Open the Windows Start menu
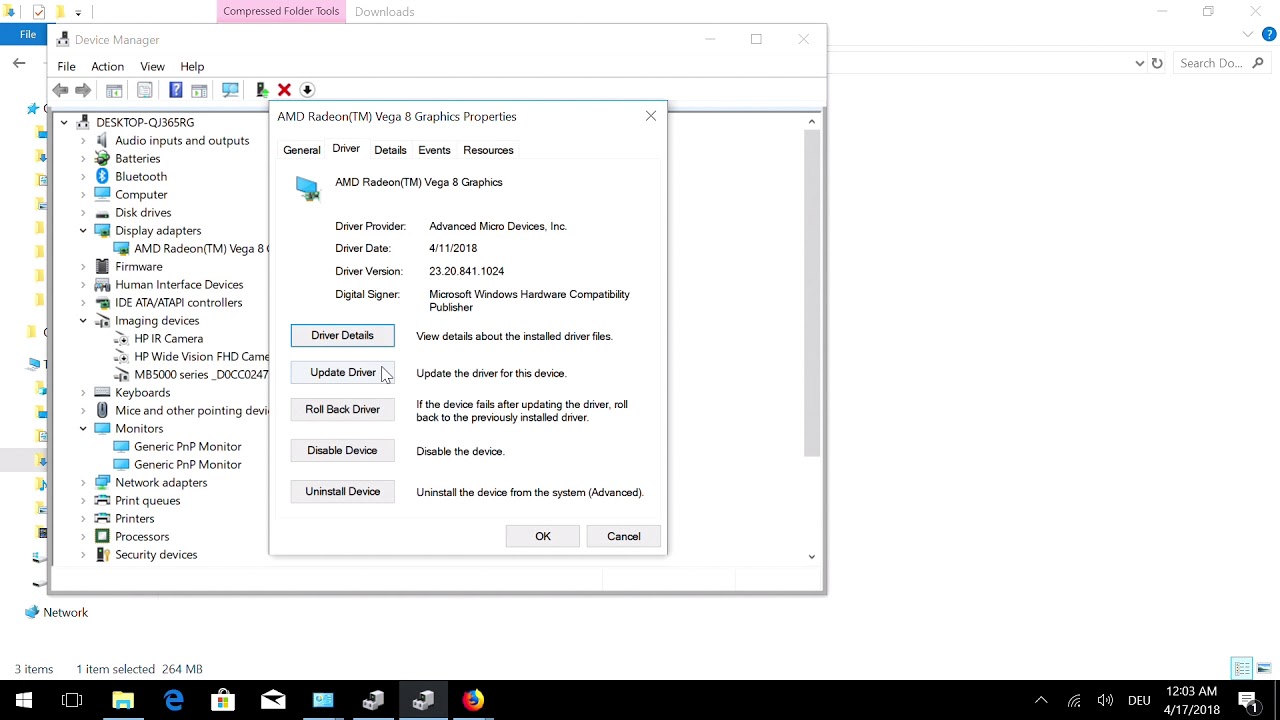Image resolution: width=1280 pixels, height=720 pixels. (24, 700)
